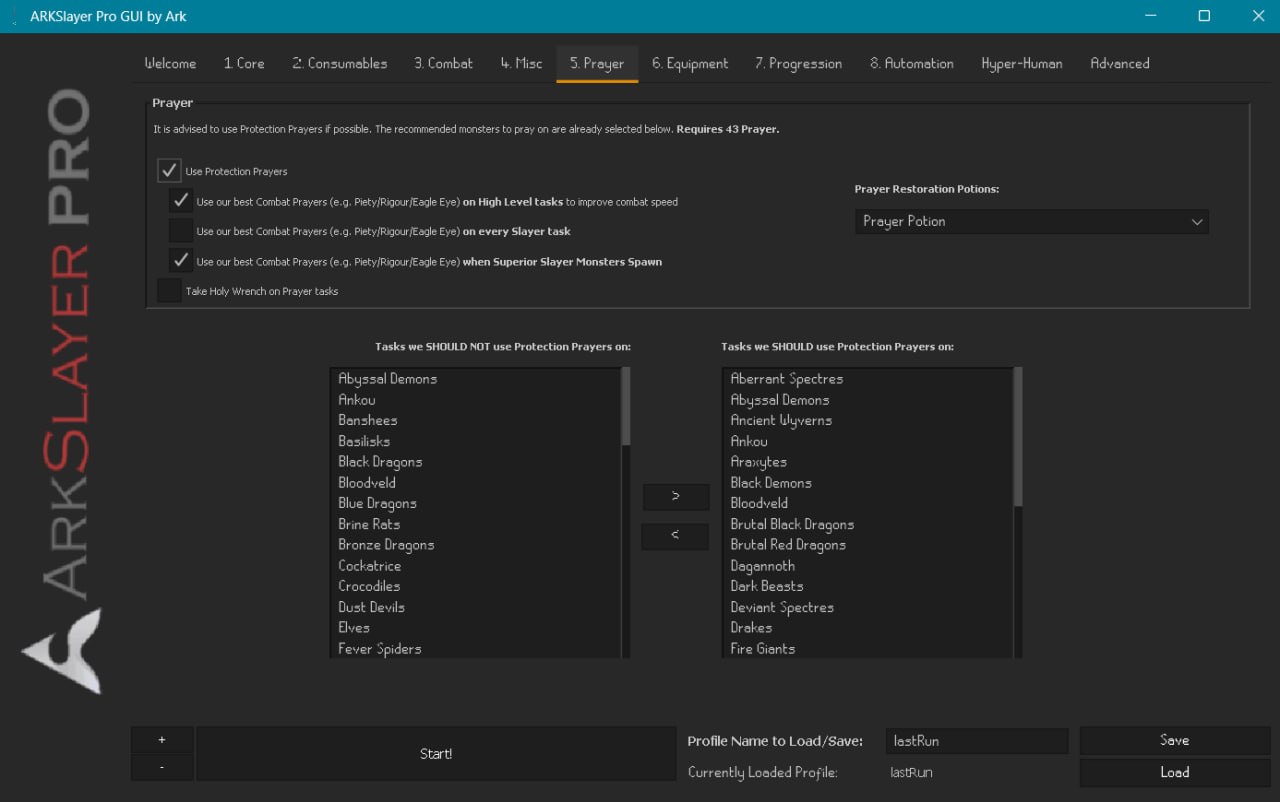
Task: Go to the 3. Combat tab
Action: pyautogui.click(x=444, y=63)
